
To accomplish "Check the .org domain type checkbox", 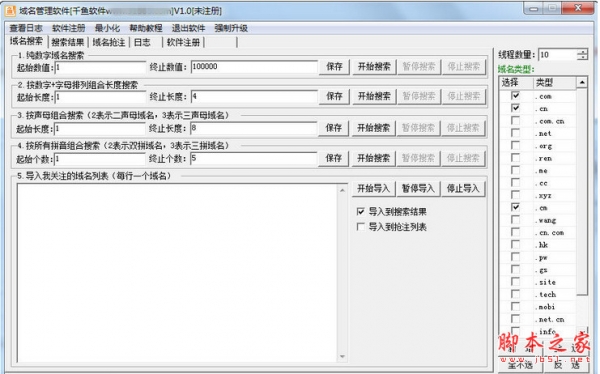I will 515,145.
